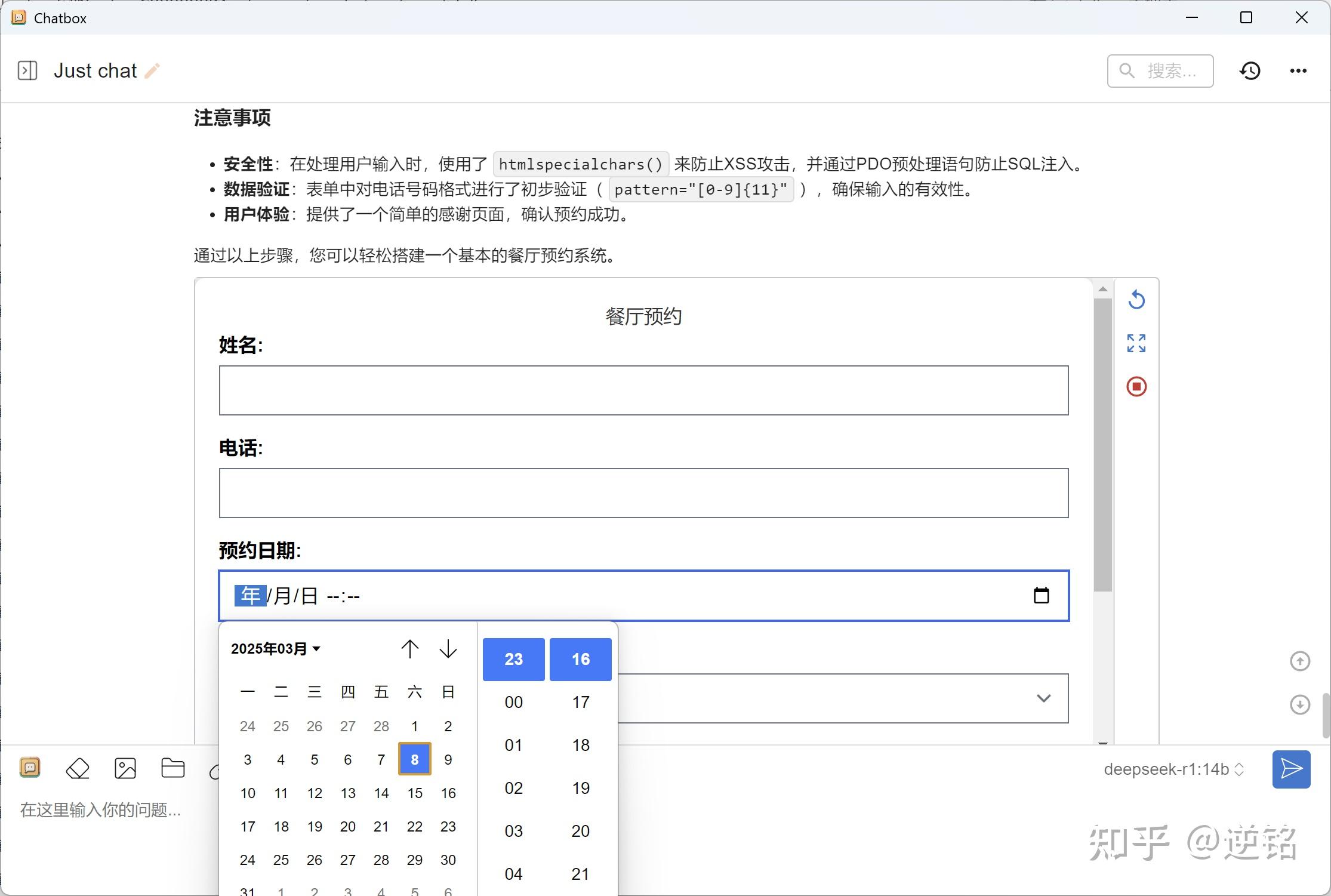Expand preview to fullscreen icon
Viewport: 1331px width, 896px height.
(x=1136, y=343)
